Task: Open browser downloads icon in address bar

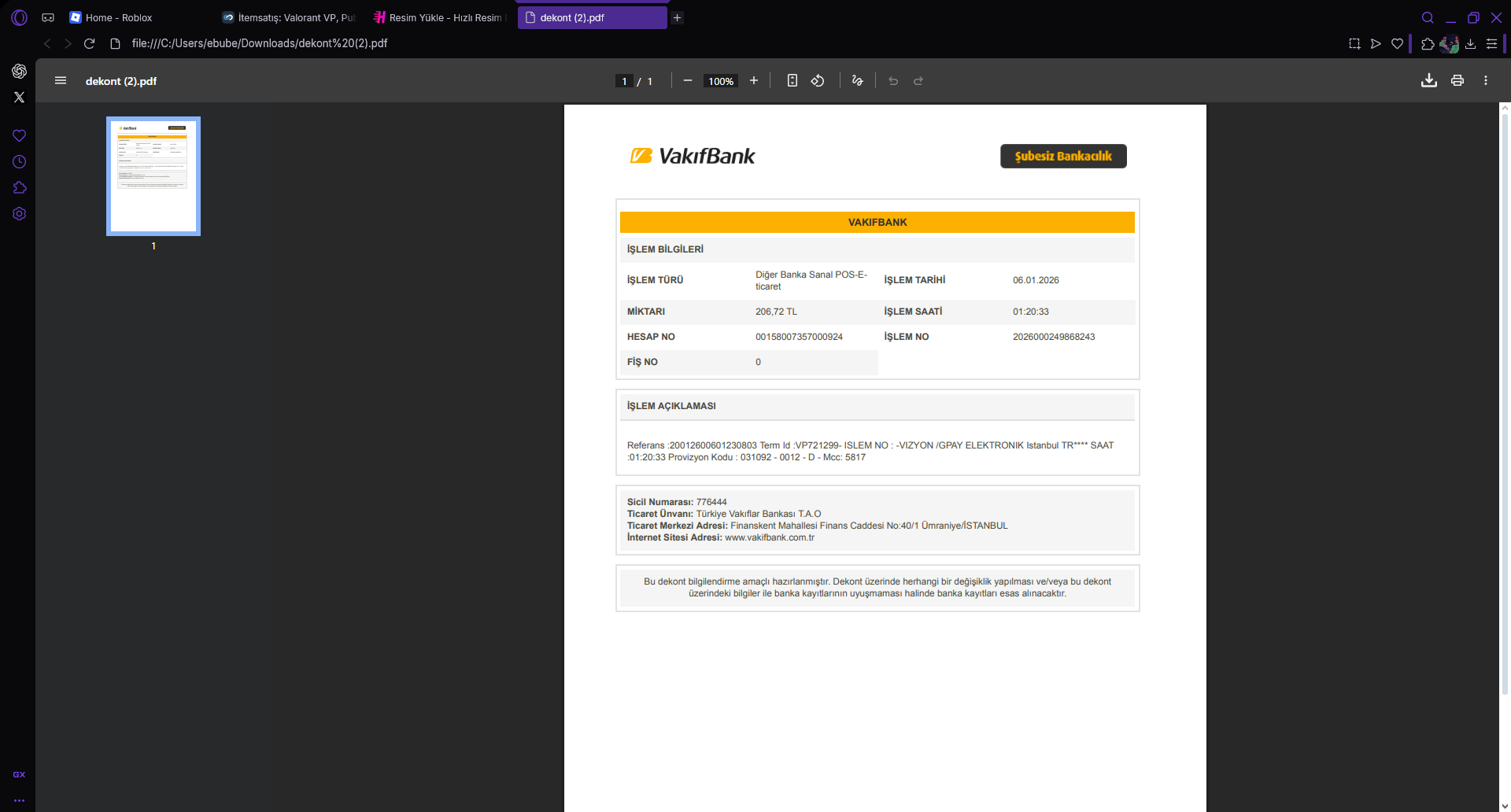Action: pyautogui.click(x=1470, y=43)
